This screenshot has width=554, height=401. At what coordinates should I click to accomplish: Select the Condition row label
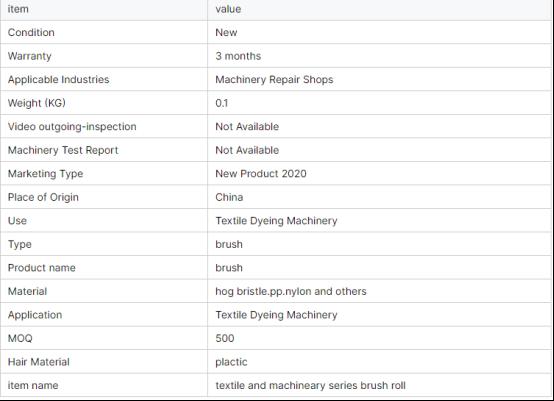[x=31, y=33]
